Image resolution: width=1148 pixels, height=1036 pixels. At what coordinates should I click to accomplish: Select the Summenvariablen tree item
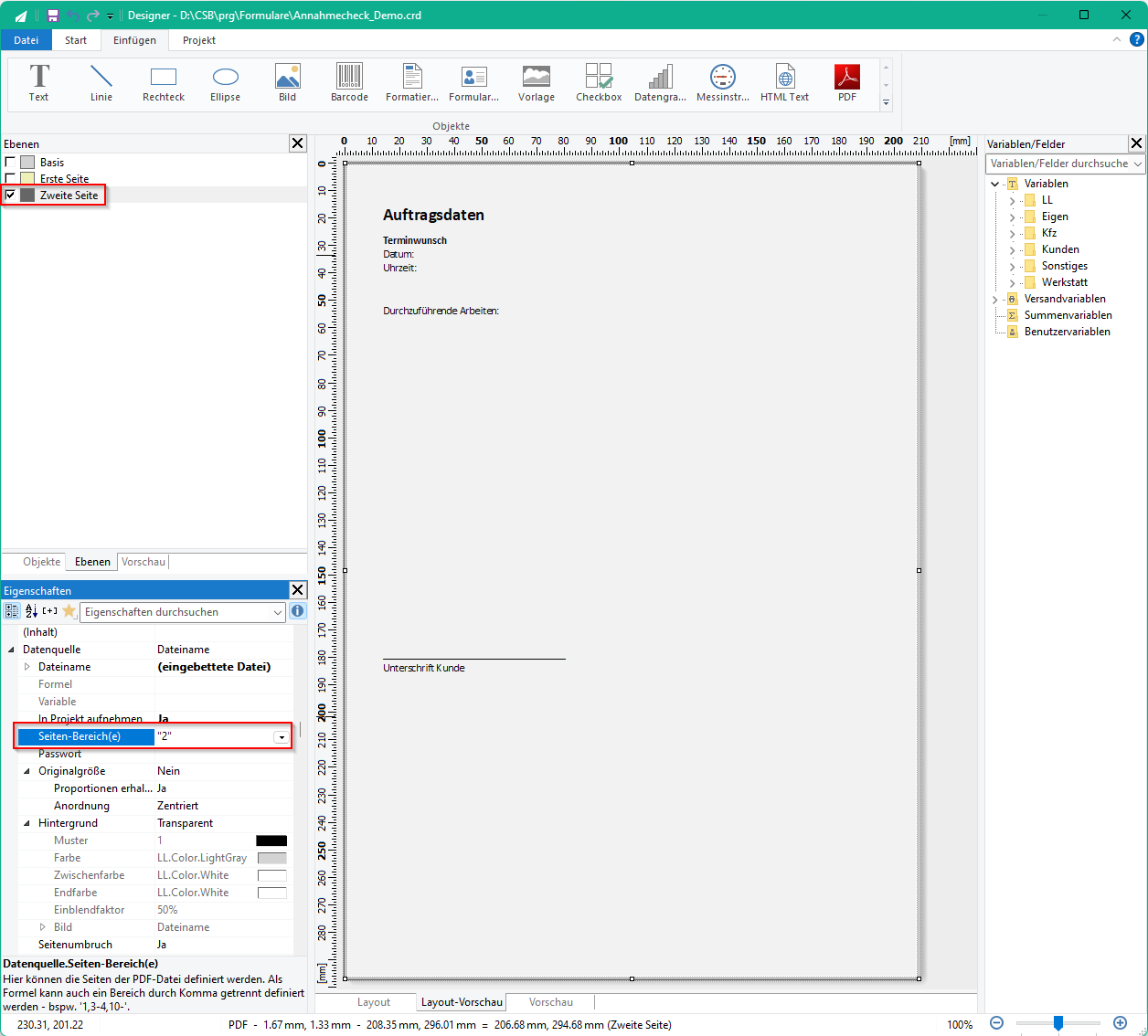(x=1068, y=315)
